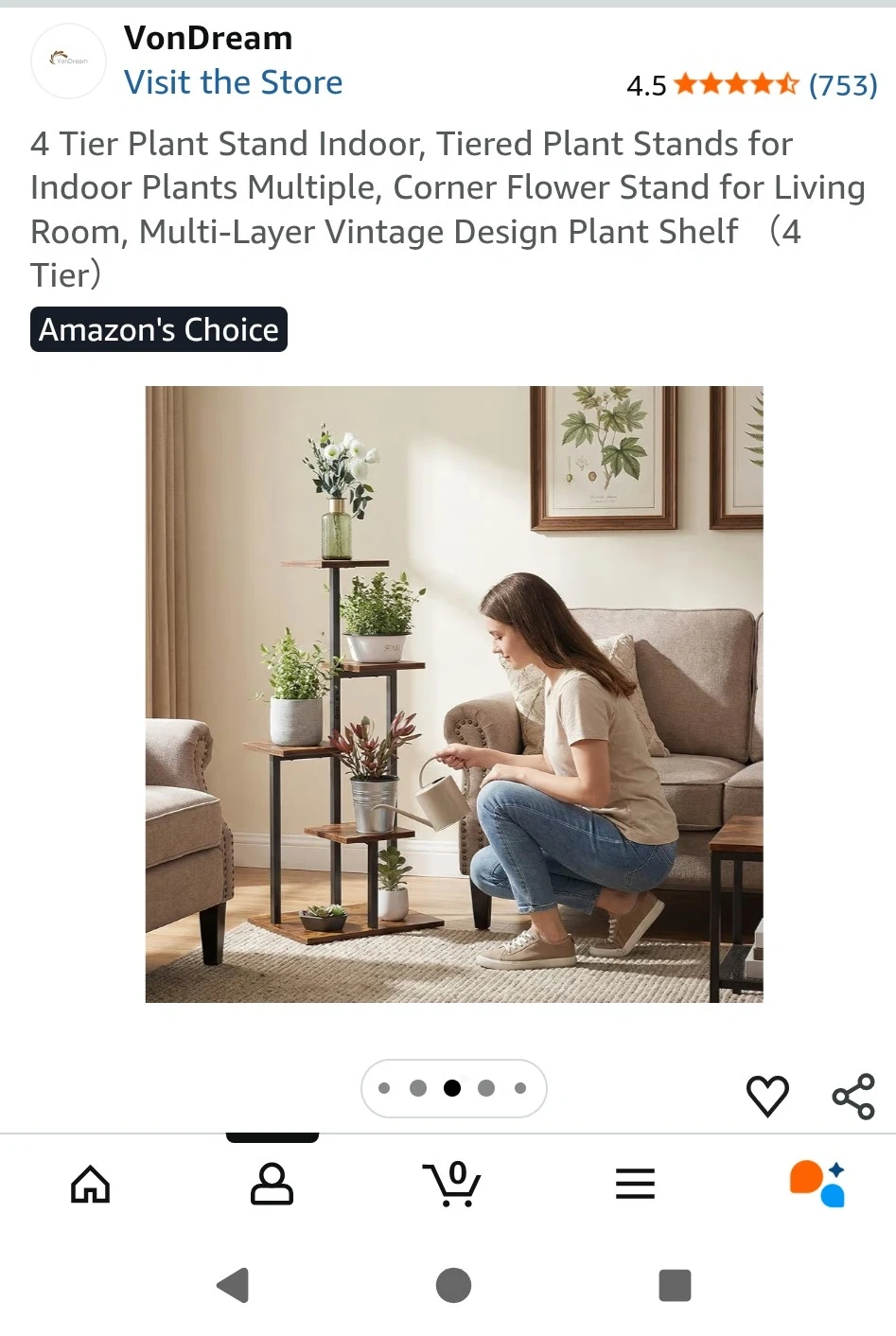Tap the Android back navigation button
The height and width of the screenshot is (1336, 896).
click(x=233, y=1285)
